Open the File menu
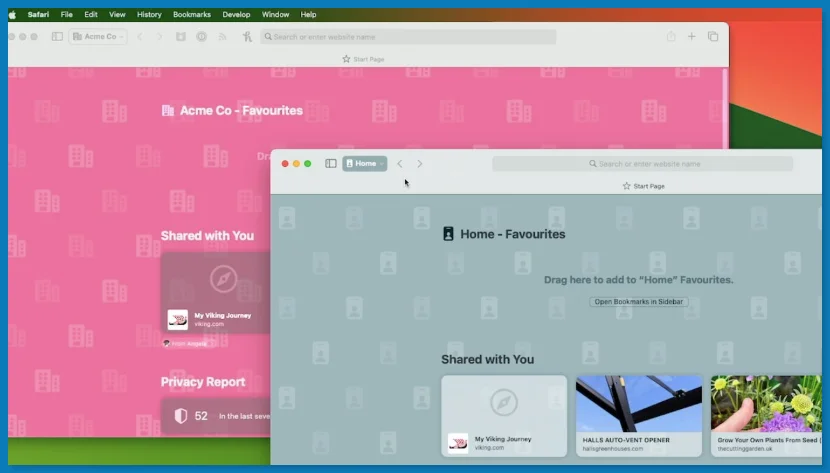Screen dimensions: 830x473 pos(67,14)
